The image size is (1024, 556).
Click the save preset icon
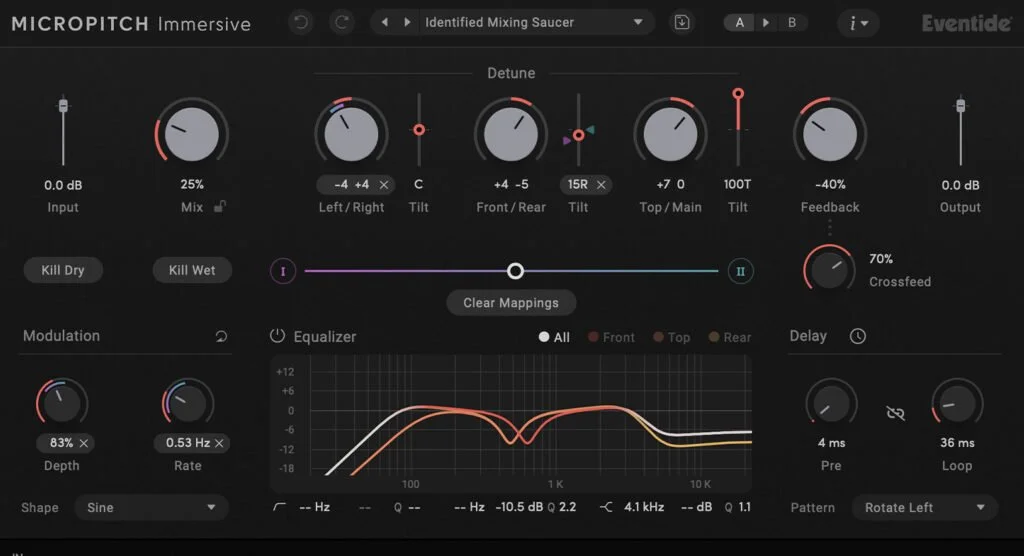point(681,23)
